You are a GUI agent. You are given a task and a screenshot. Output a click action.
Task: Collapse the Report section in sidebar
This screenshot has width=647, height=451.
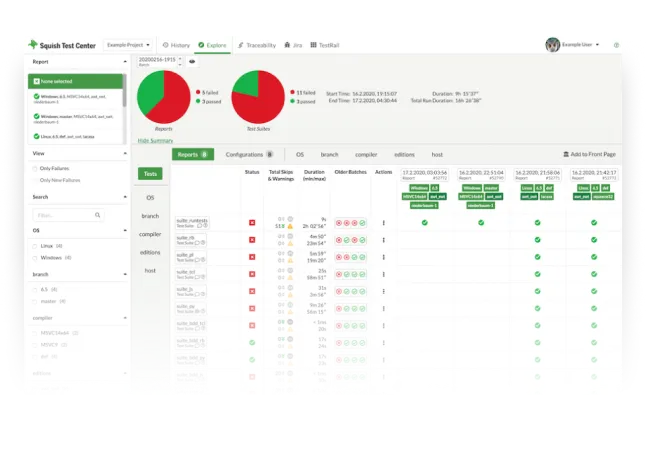124,62
